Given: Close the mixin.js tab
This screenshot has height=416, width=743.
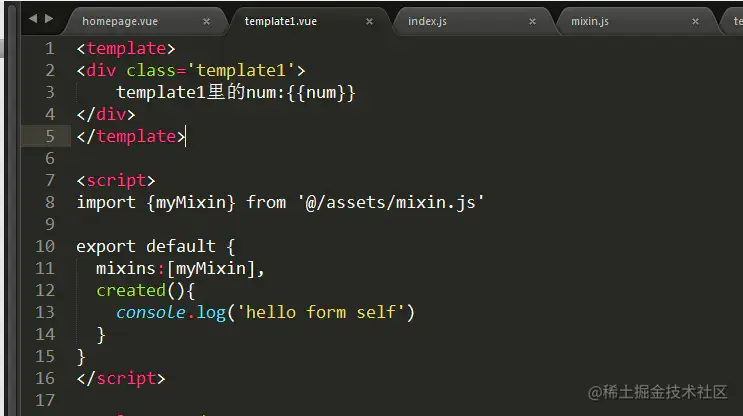Looking at the screenshot, I should [x=695, y=21].
